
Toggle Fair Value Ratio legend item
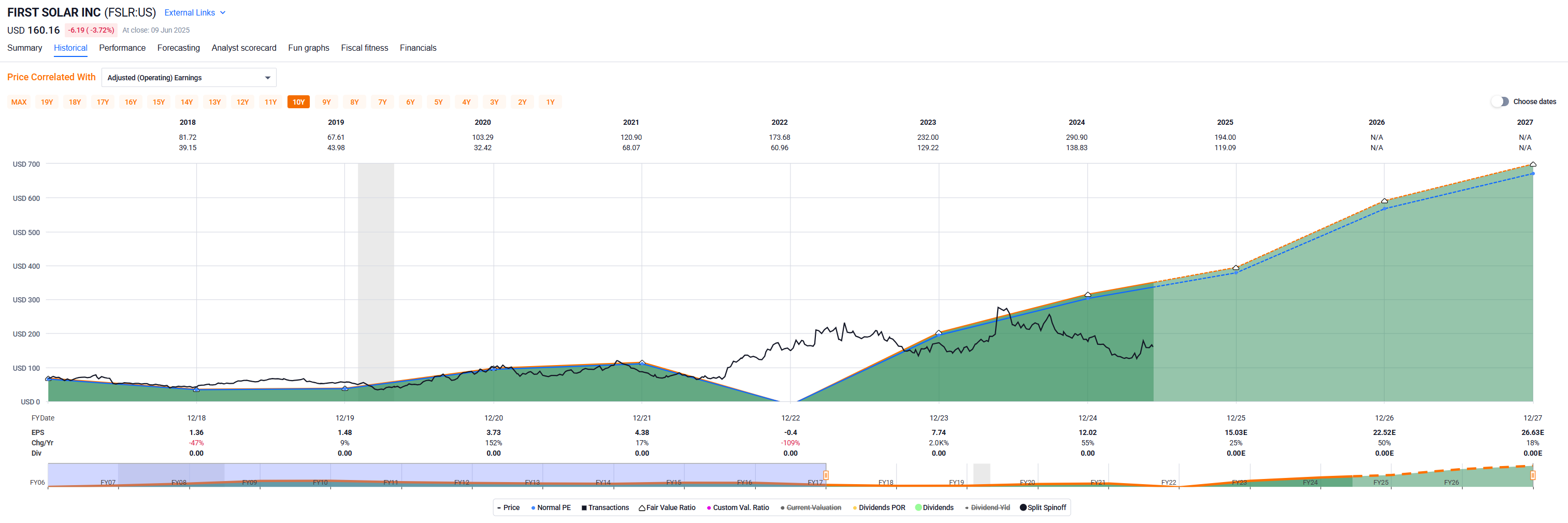click(667, 508)
